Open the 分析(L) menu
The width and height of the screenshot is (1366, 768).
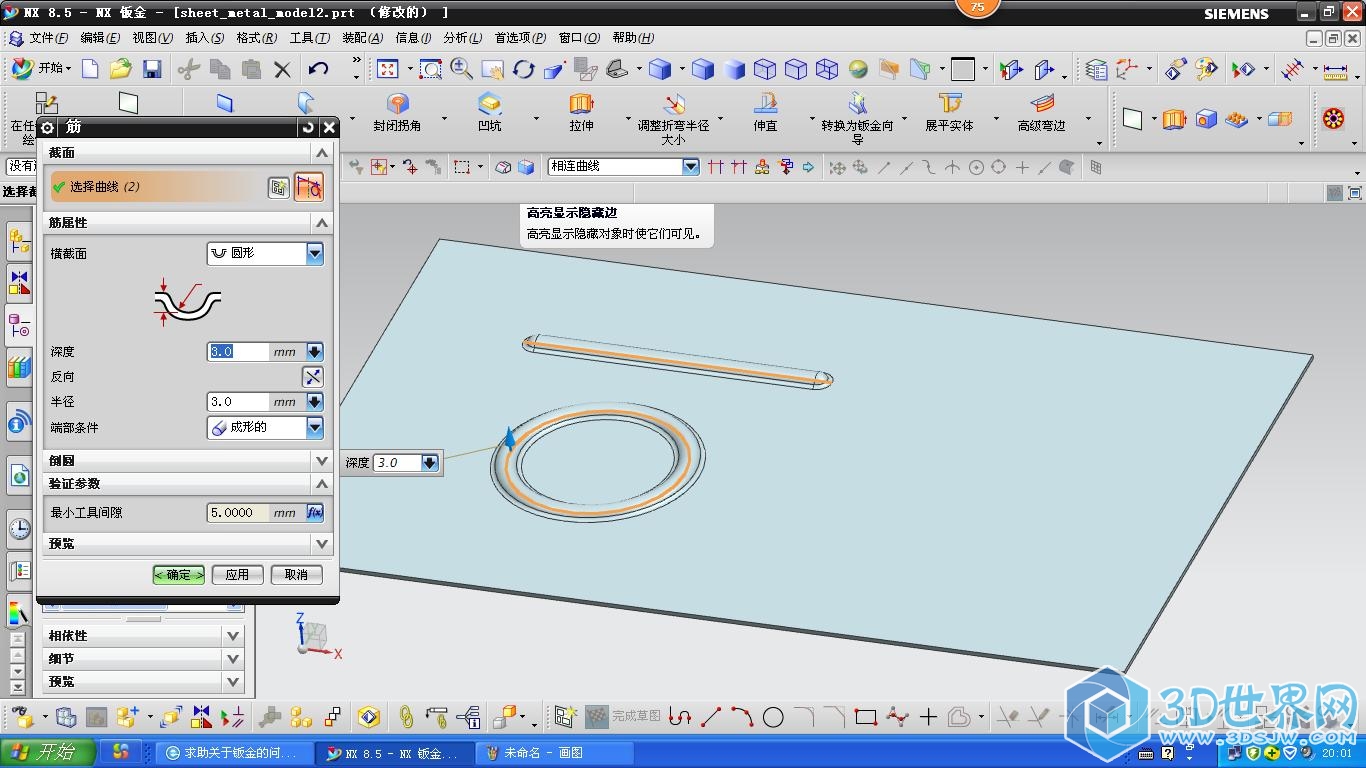coord(463,38)
